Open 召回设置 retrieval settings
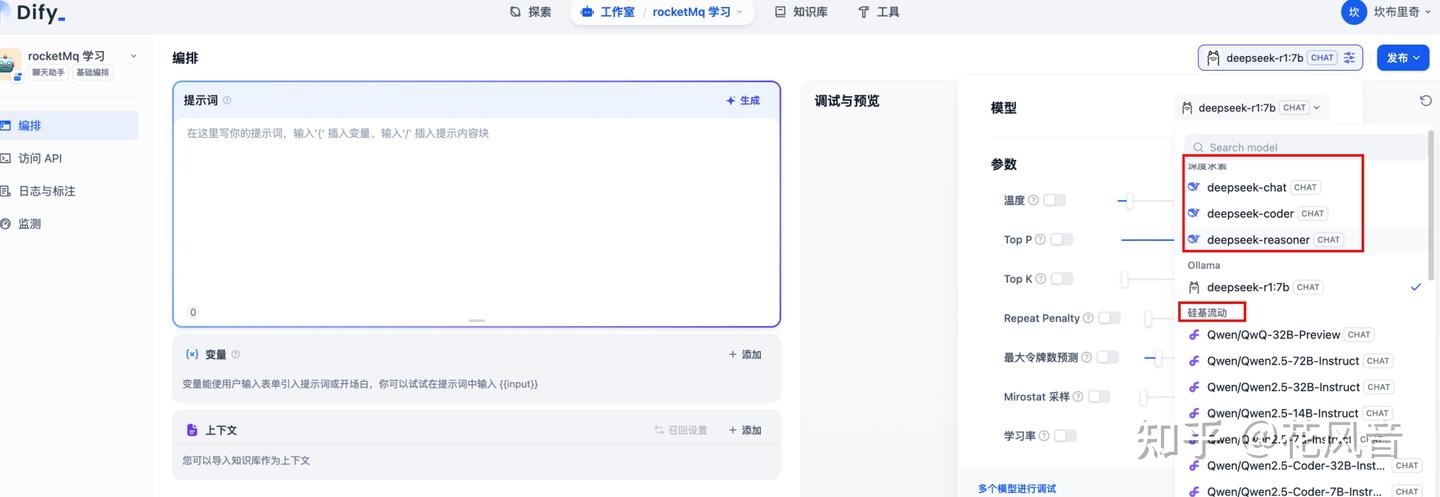This screenshot has height=497, width=1440. pos(681,430)
